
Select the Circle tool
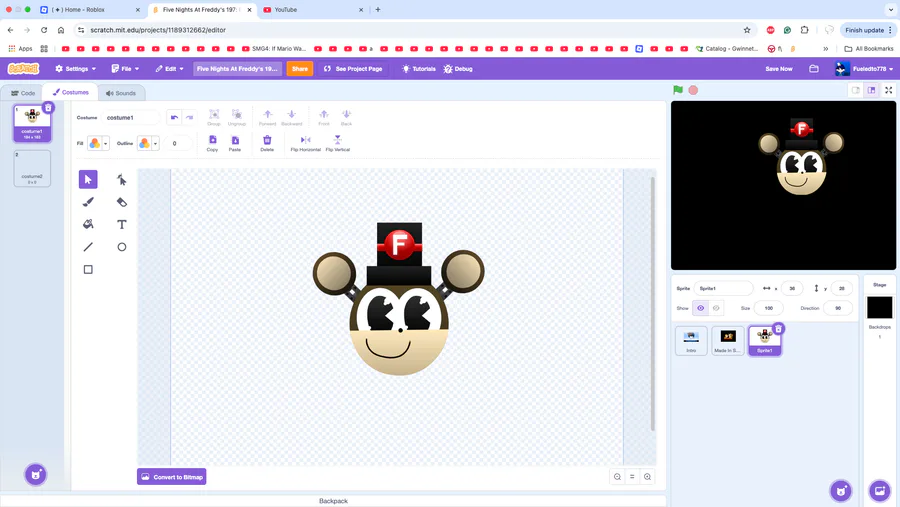coord(122,247)
